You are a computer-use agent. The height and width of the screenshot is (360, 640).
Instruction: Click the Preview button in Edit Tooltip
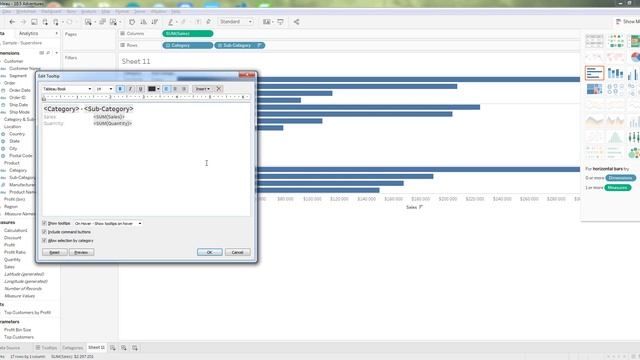pos(81,252)
